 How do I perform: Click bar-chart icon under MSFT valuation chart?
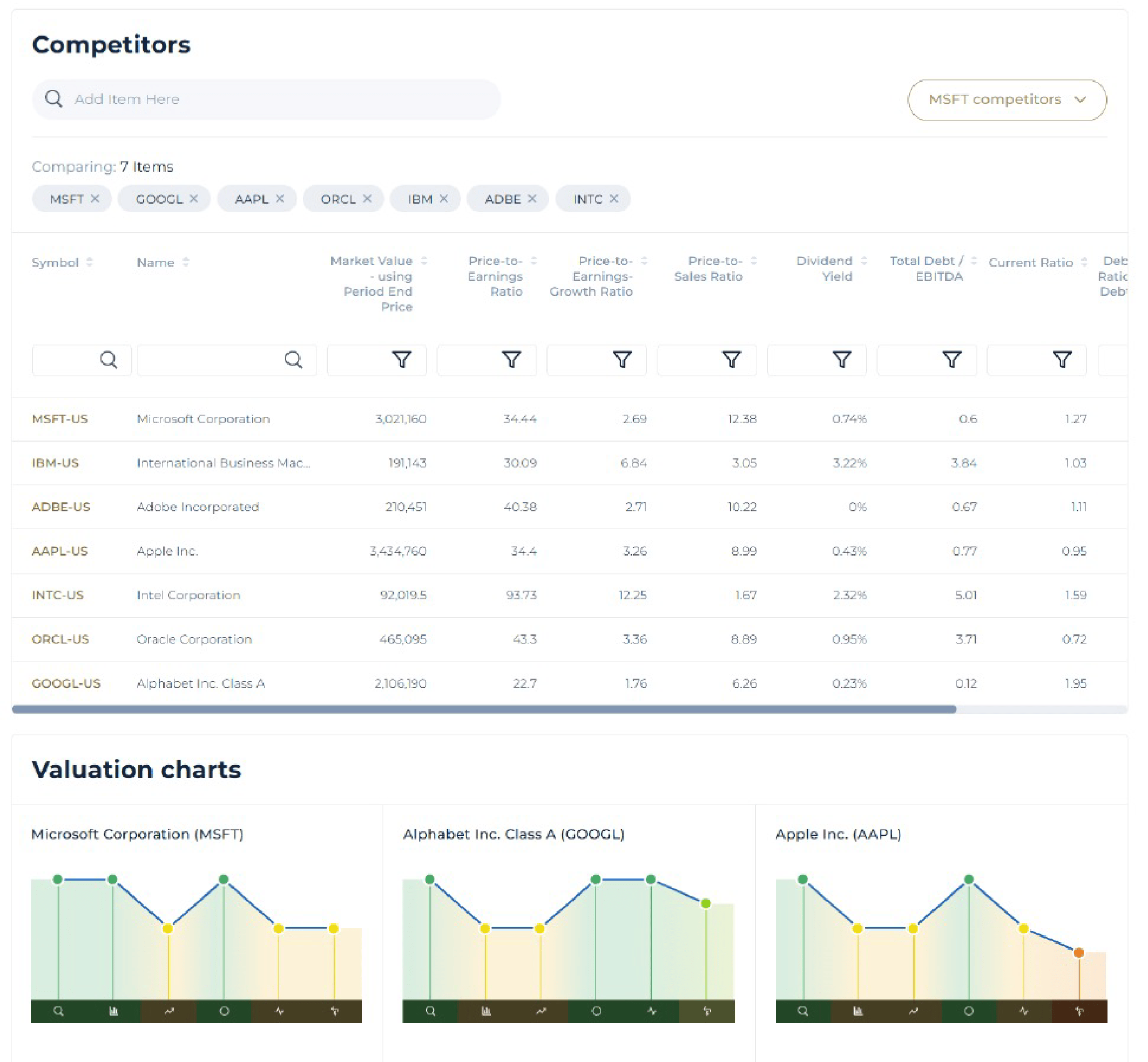click(x=113, y=1011)
